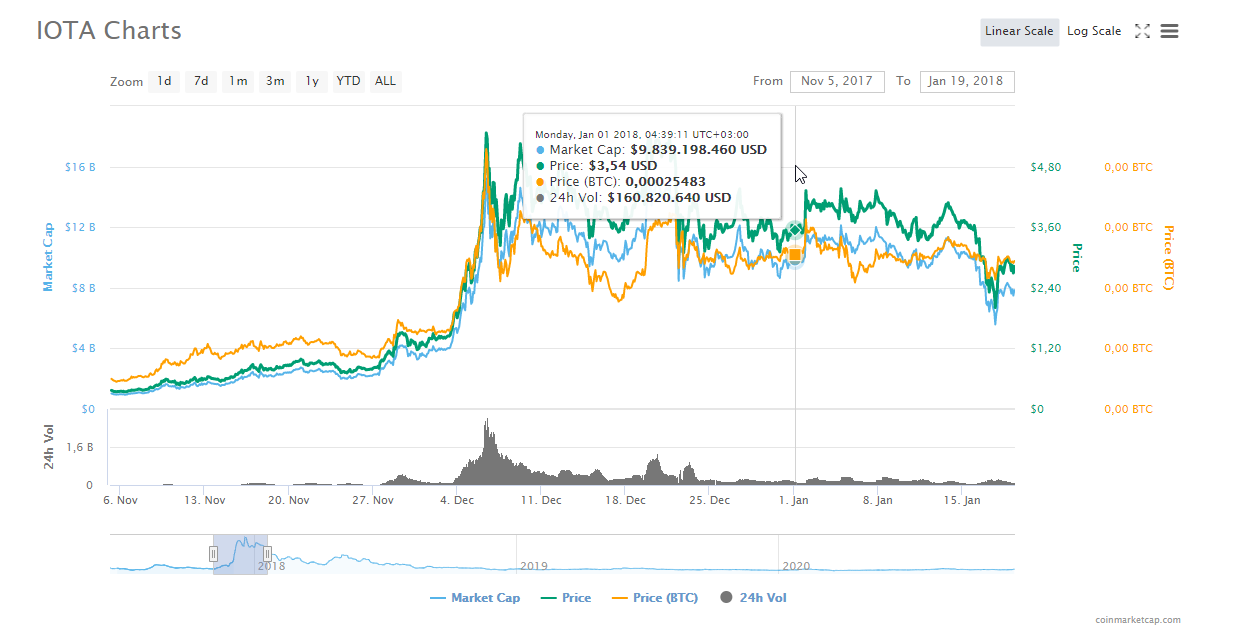Click the 4. Dec axis label

coord(458,500)
